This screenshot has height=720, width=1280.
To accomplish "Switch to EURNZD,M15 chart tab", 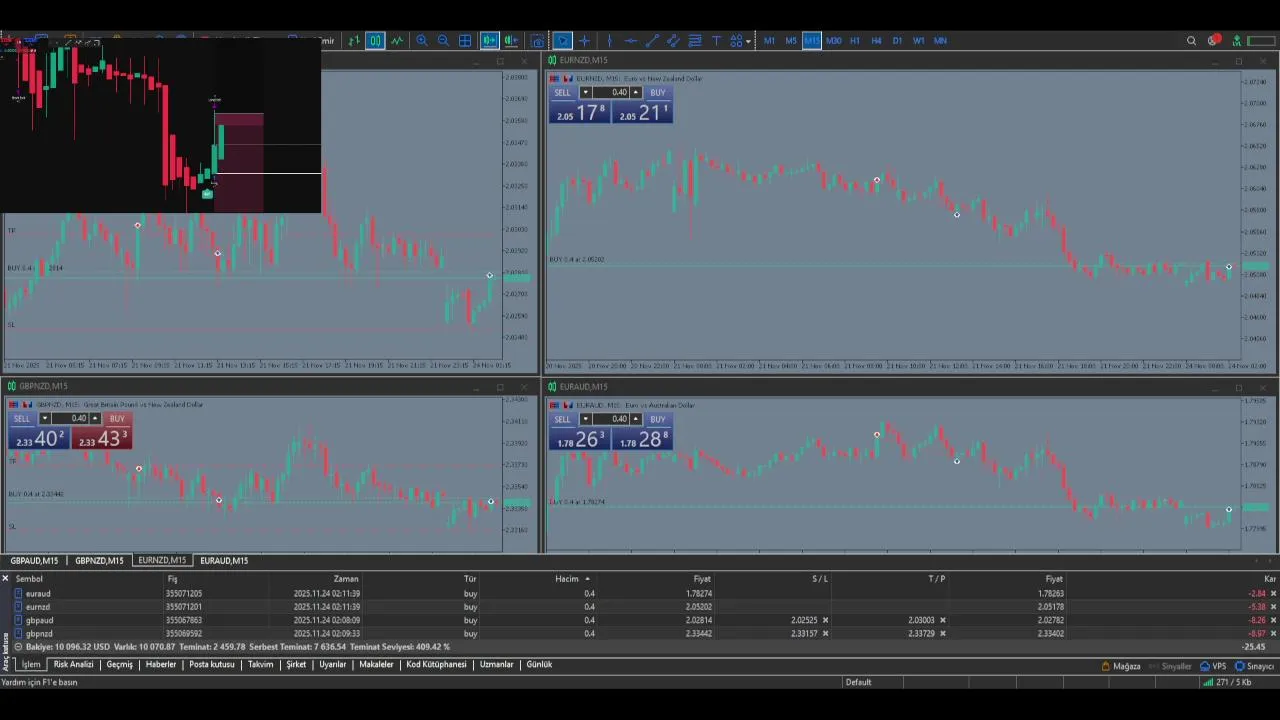I will click(162, 561).
